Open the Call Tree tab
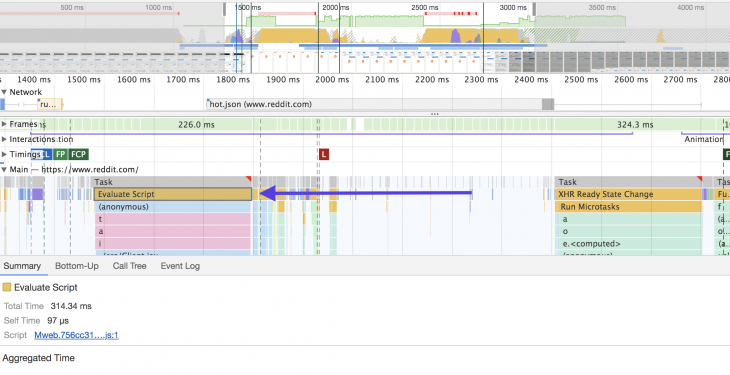The image size is (730, 375). pyautogui.click(x=129, y=266)
